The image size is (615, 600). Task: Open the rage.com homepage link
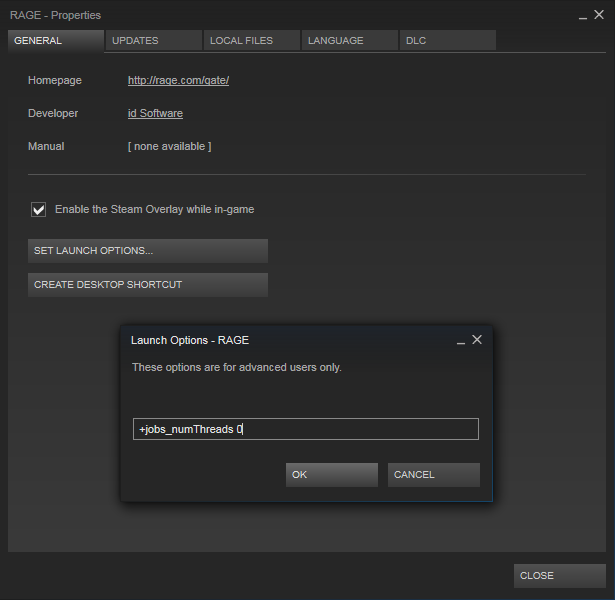click(178, 80)
